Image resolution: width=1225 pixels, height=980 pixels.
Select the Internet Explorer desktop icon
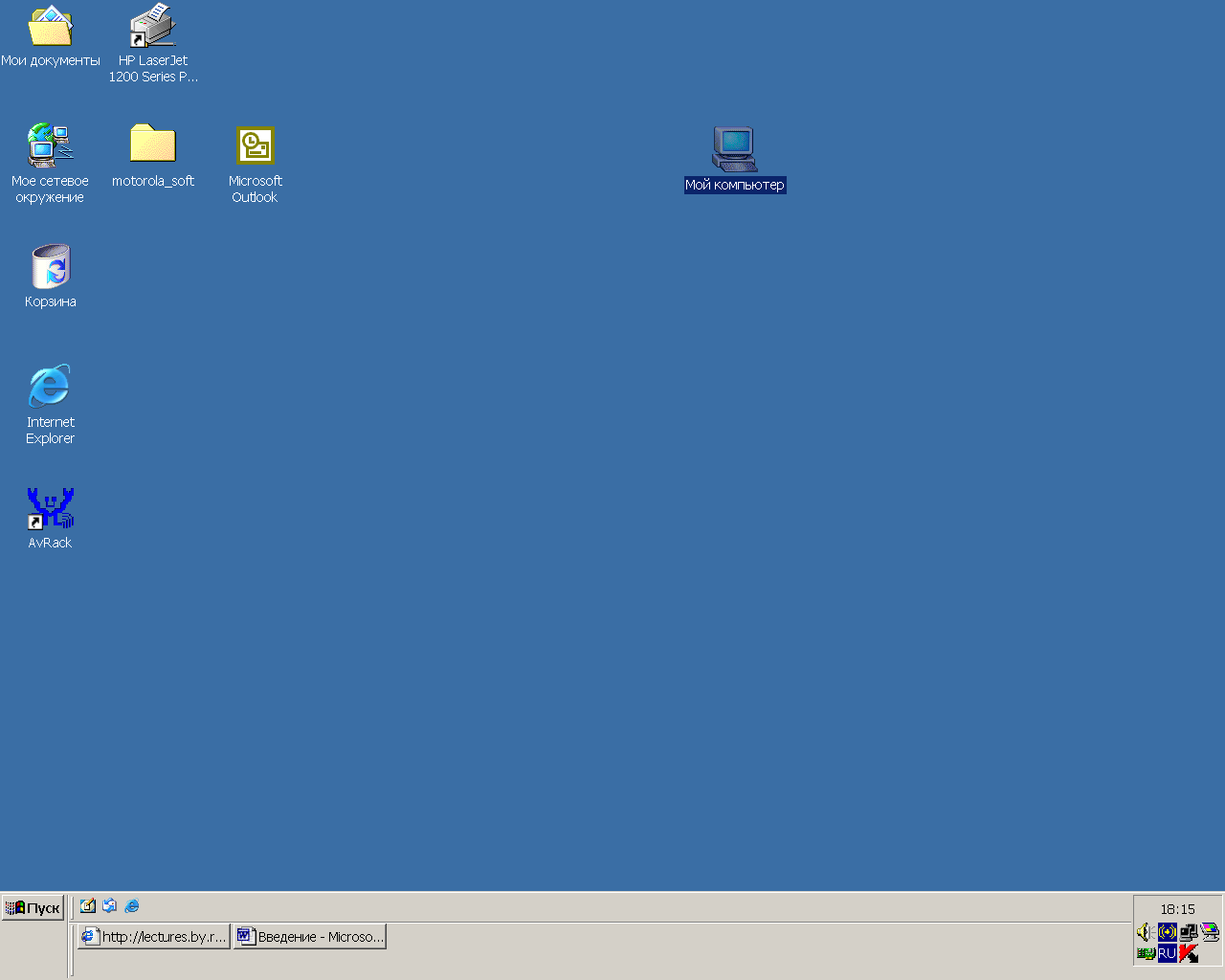(50, 387)
